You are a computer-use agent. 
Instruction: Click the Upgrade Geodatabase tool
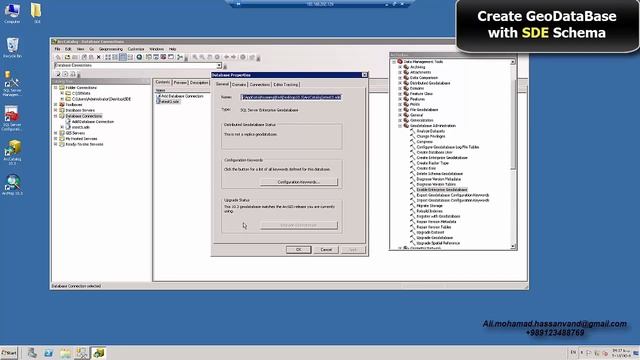(x=434, y=238)
